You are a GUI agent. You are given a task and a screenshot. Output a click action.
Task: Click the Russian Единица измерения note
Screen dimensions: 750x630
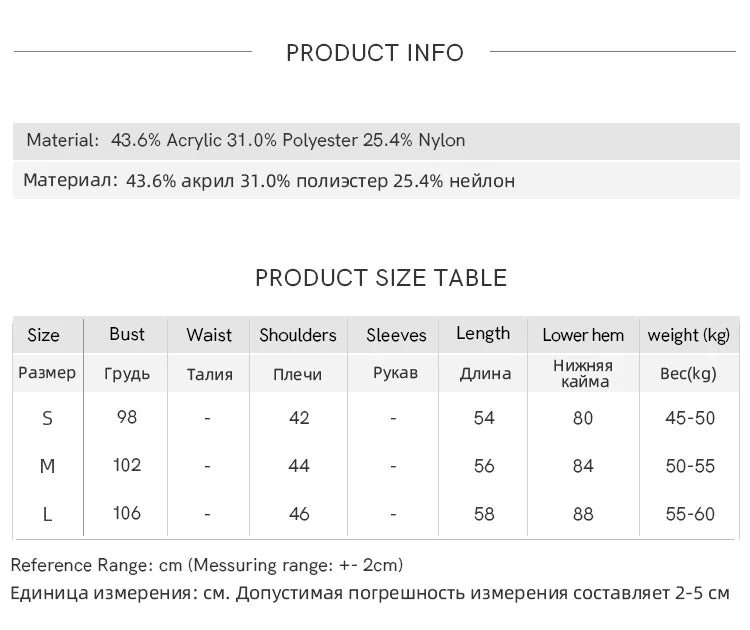(x=370, y=593)
